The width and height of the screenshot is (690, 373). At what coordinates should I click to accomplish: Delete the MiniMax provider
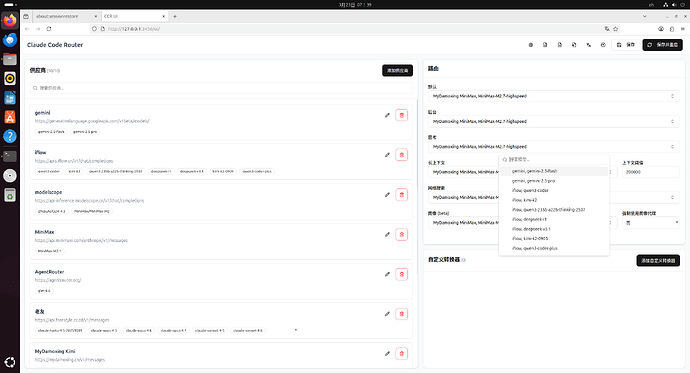click(401, 234)
